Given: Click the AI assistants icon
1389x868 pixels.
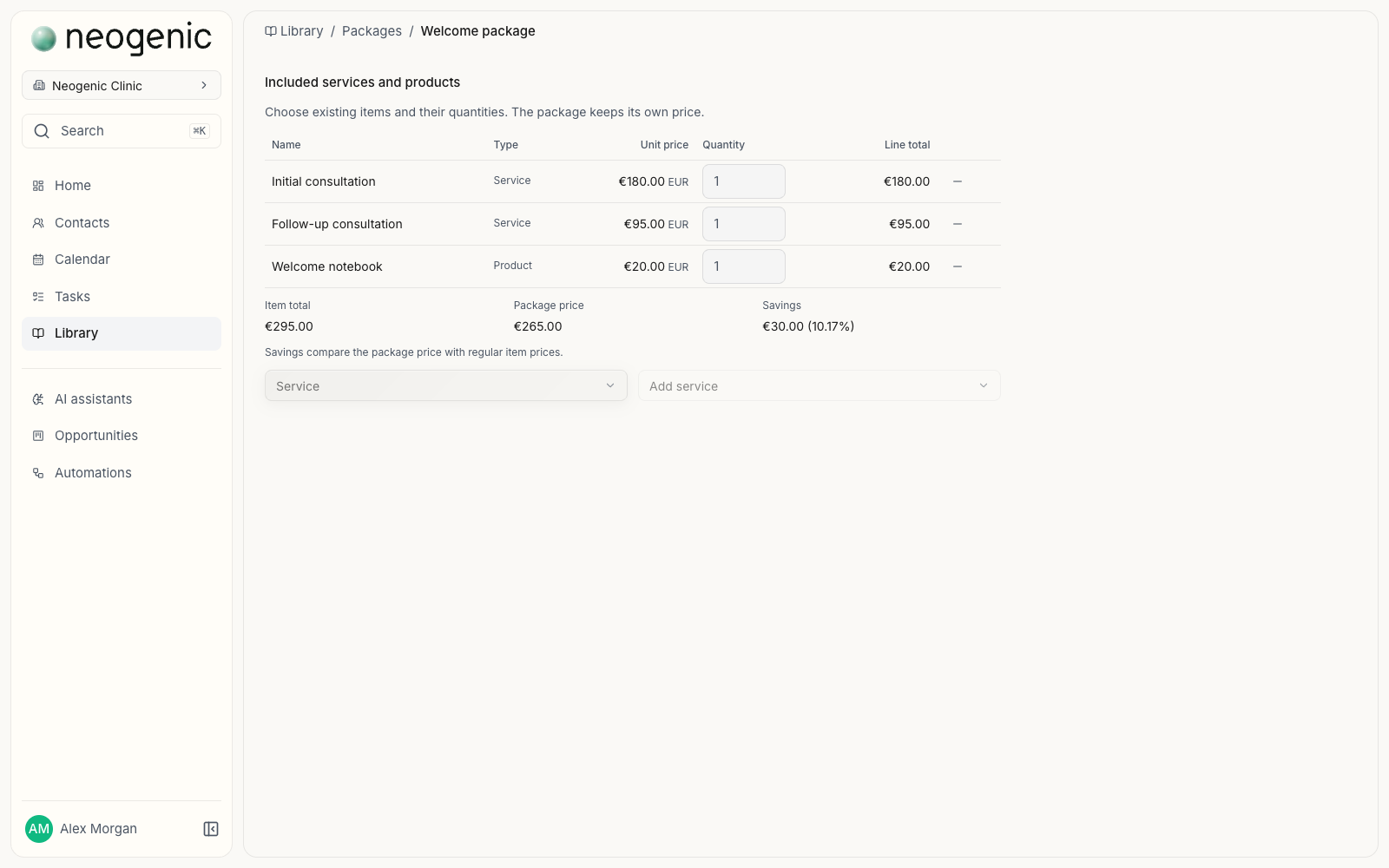Looking at the screenshot, I should pos(38,399).
